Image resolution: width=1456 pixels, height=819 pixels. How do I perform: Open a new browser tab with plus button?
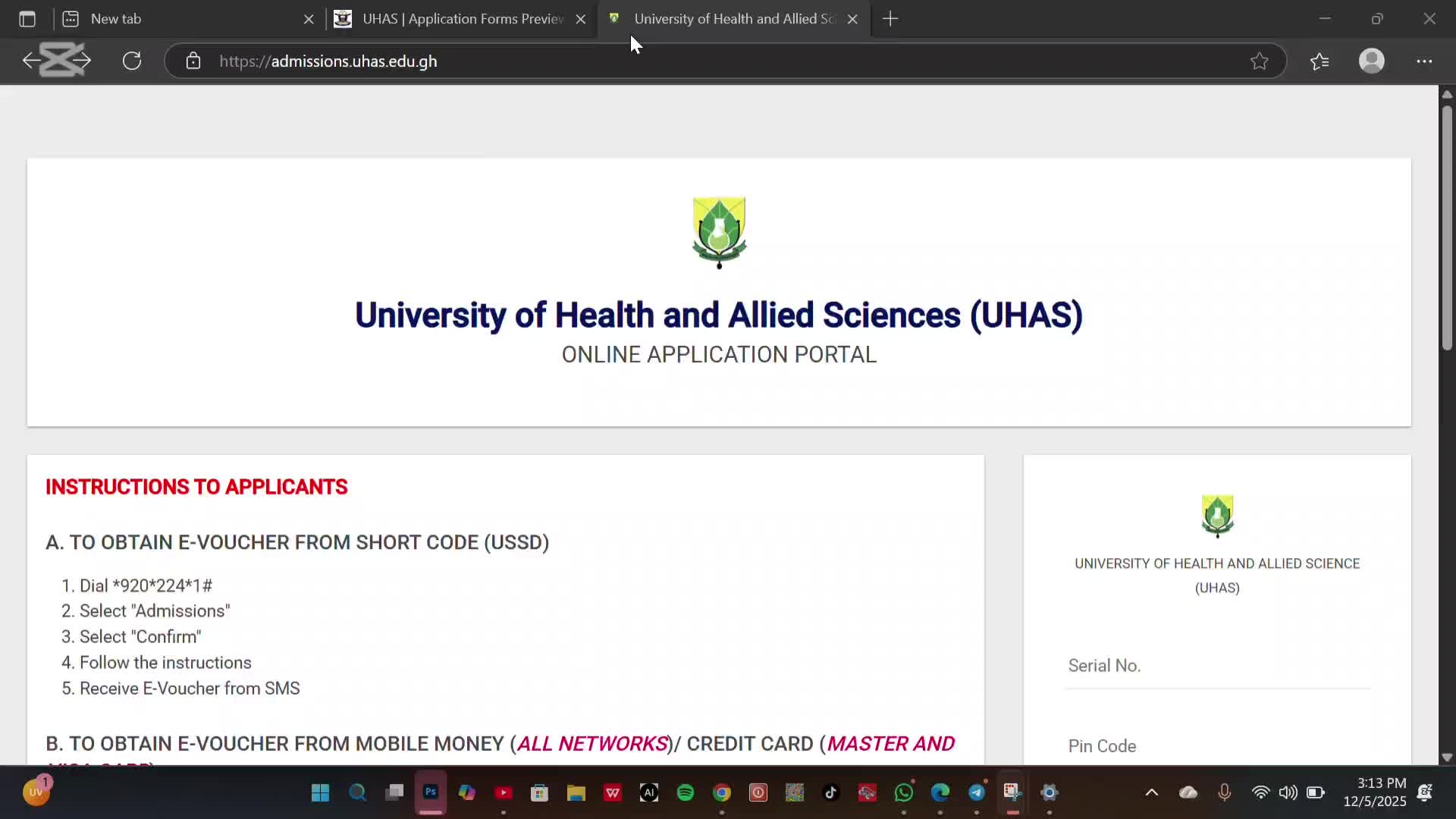click(890, 19)
